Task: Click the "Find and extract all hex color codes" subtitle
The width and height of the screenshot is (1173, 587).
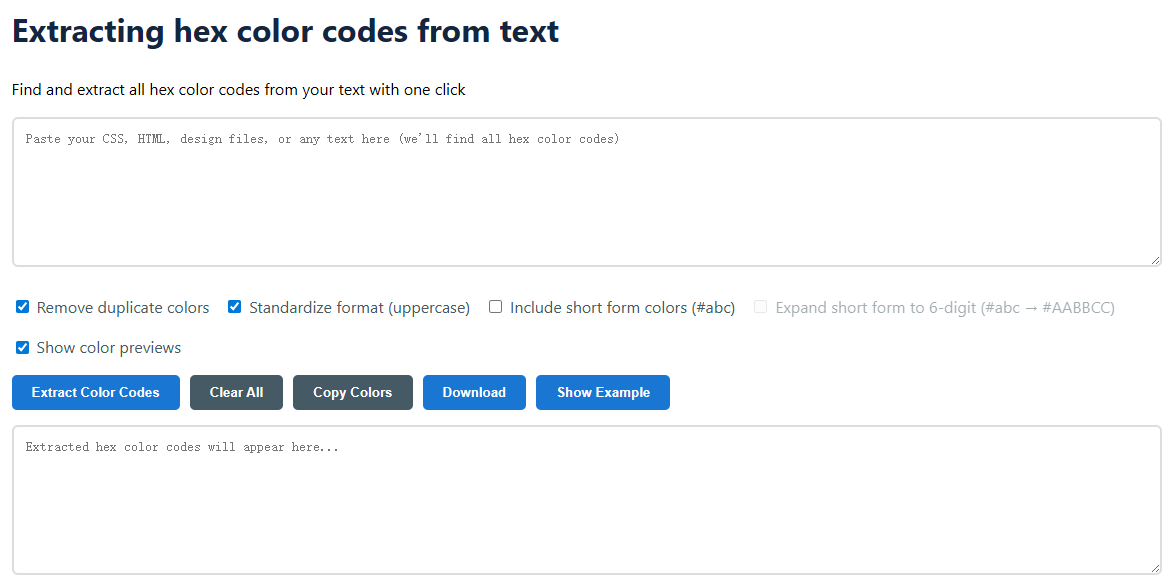Action: coord(239,90)
